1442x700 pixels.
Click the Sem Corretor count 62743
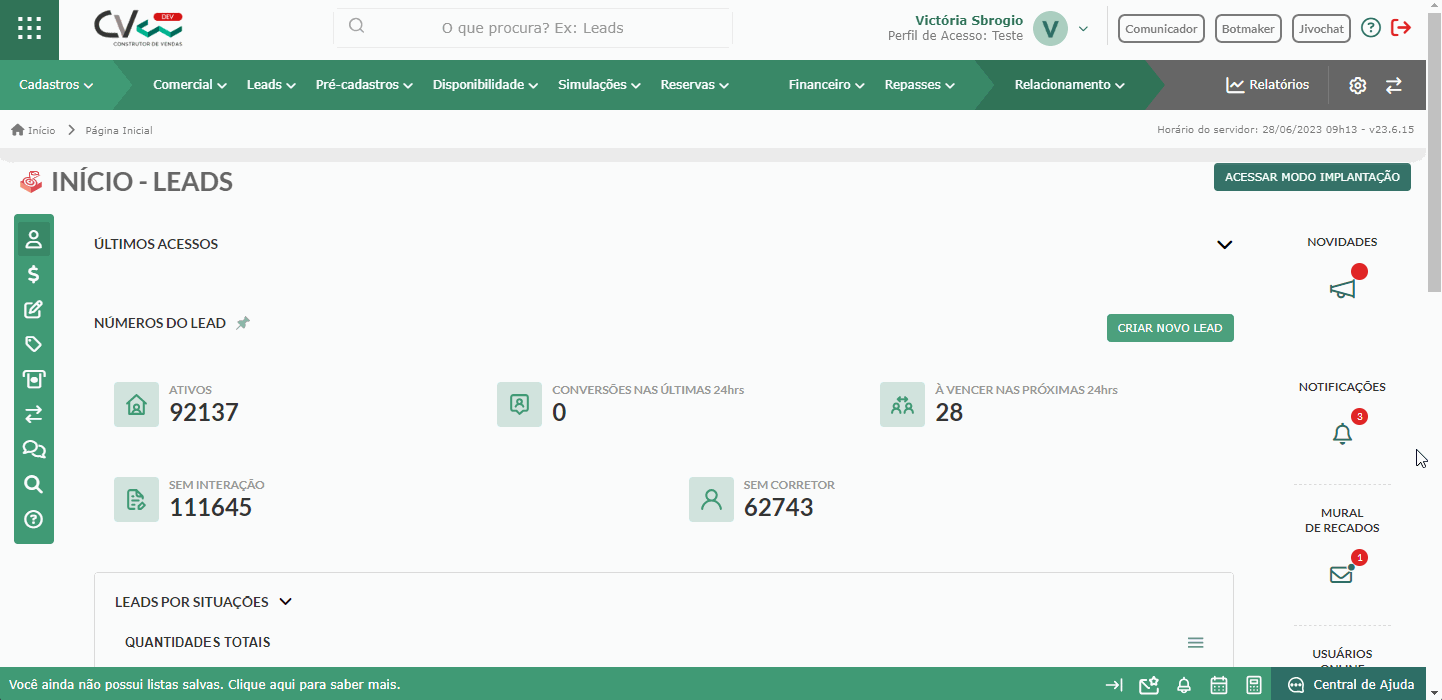pyautogui.click(x=779, y=507)
